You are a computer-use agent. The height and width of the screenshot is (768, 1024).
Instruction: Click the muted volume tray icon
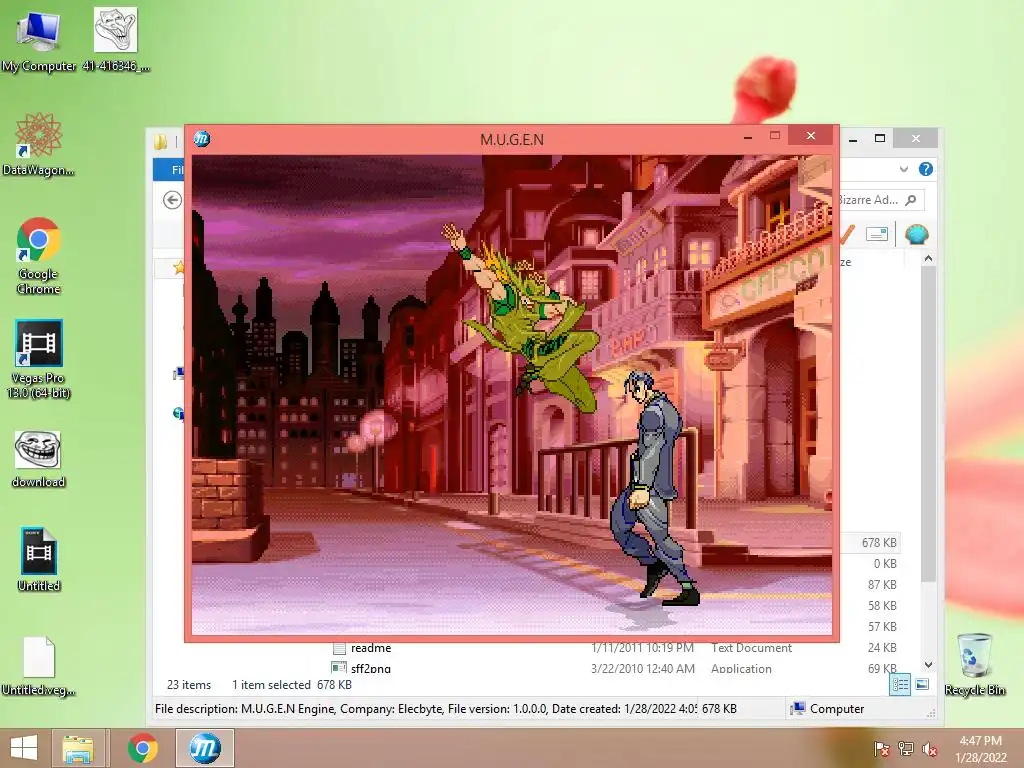coord(929,749)
